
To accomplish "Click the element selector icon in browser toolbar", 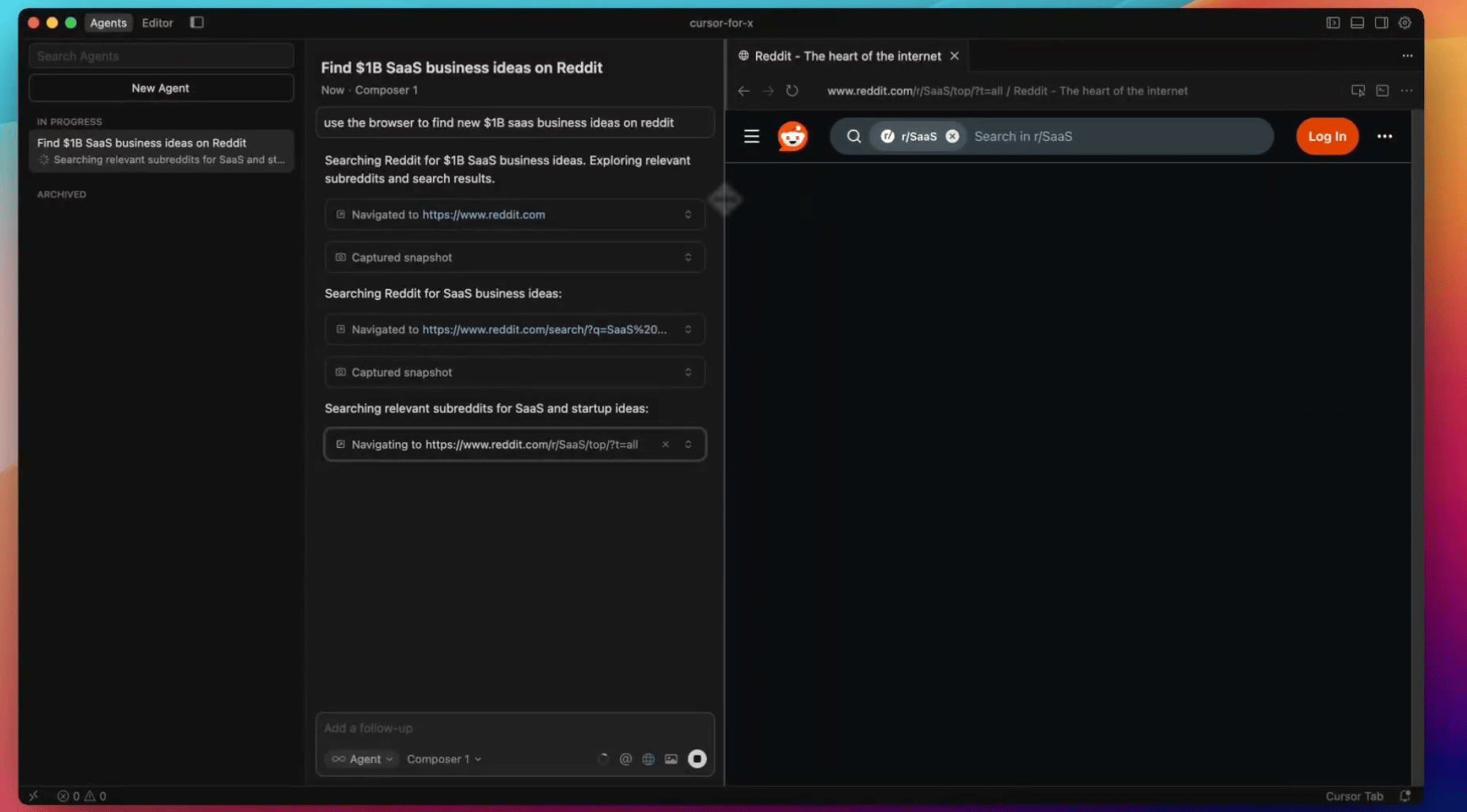I will click(1358, 91).
